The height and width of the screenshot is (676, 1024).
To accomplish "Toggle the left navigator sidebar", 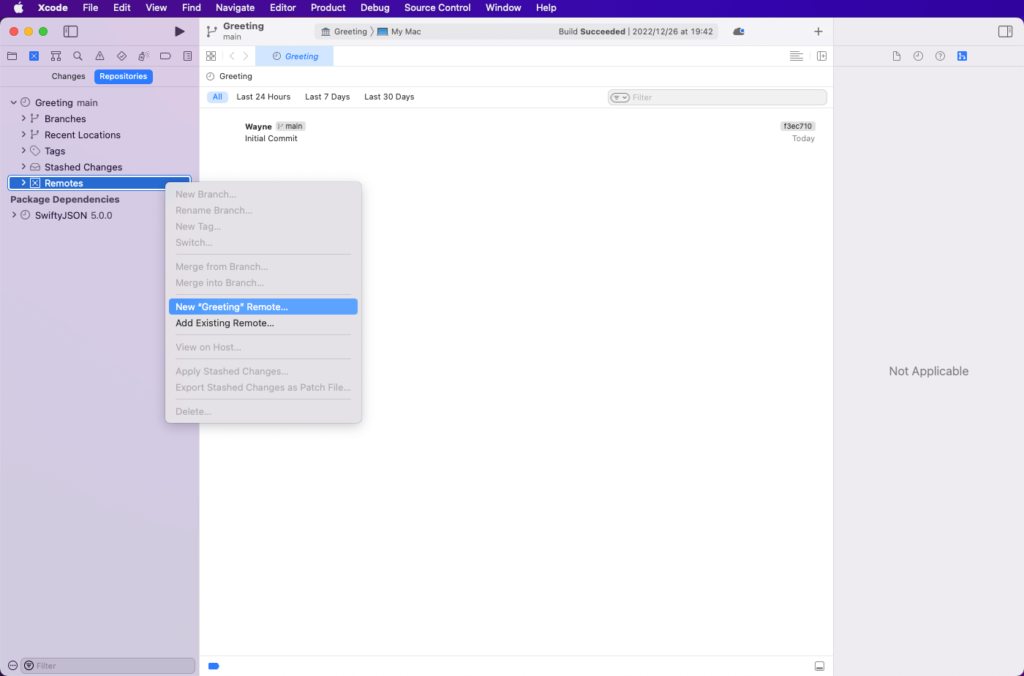I will click(70, 32).
